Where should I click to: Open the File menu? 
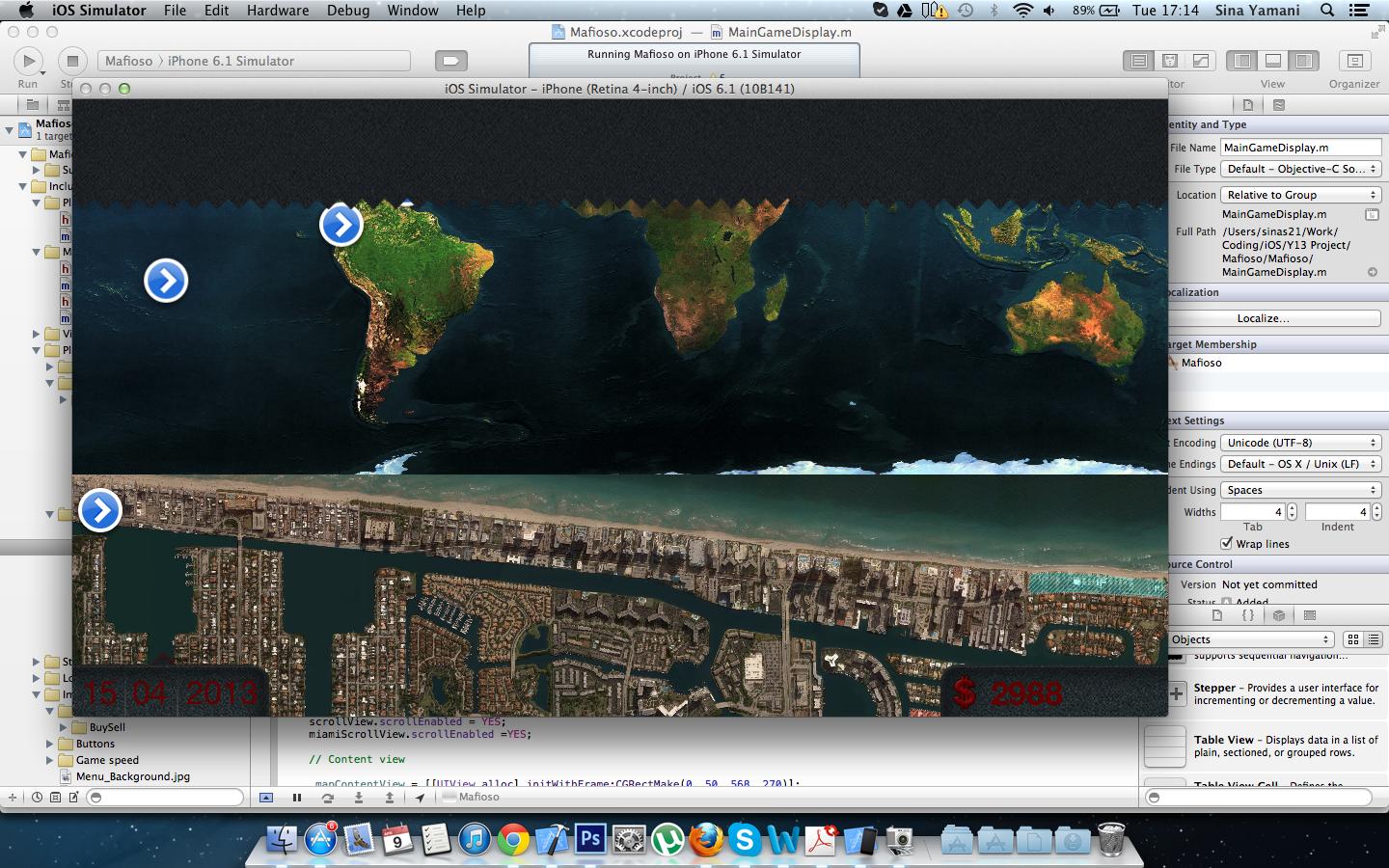pos(175,11)
